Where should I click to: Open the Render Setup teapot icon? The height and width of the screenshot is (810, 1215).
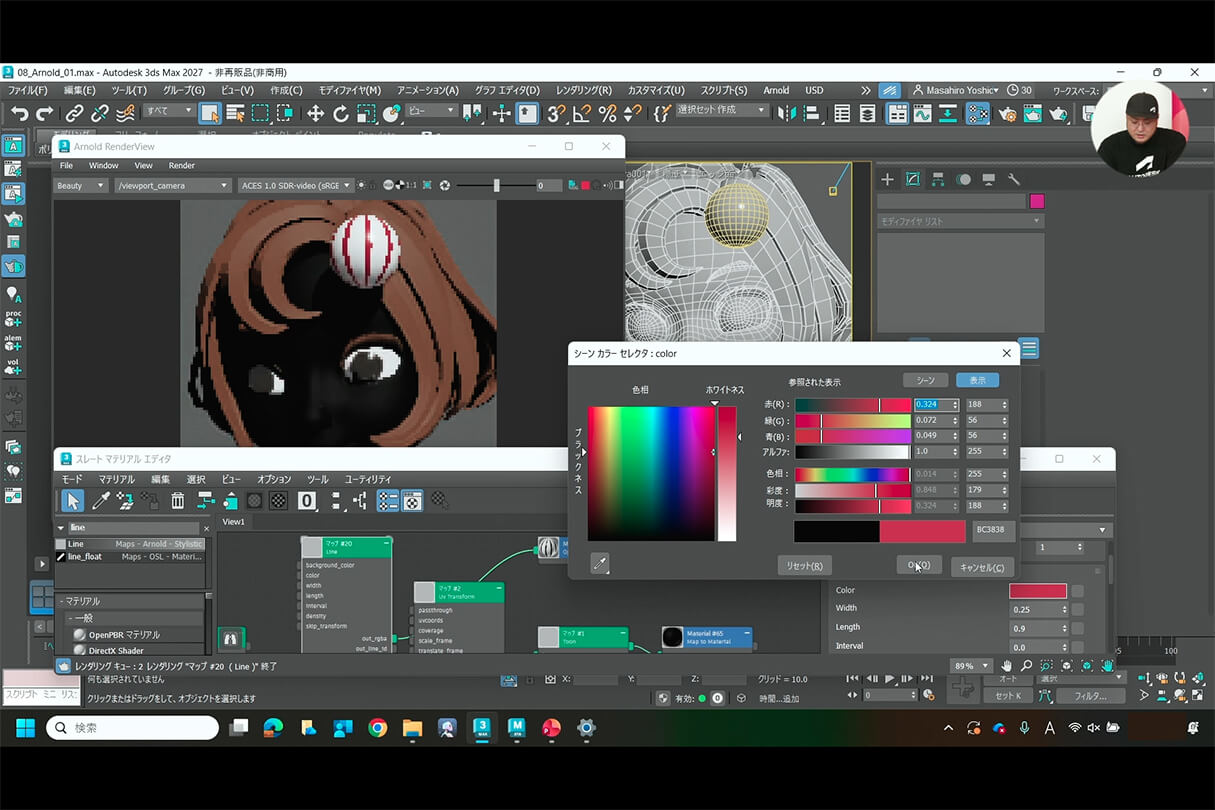tap(1007, 114)
